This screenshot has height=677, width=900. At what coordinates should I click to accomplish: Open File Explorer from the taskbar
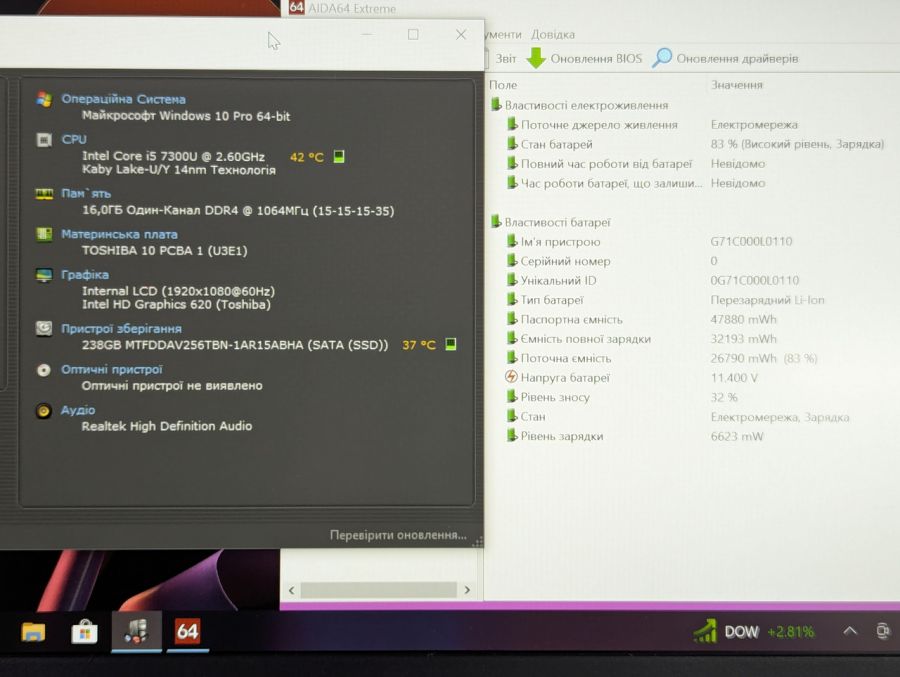pos(33,632)
